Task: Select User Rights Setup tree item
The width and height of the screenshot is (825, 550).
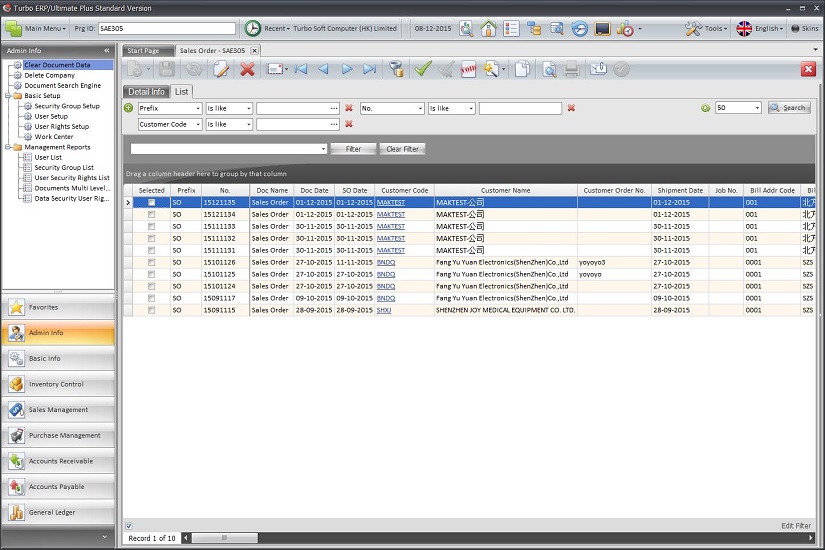Action: point(62,126)
